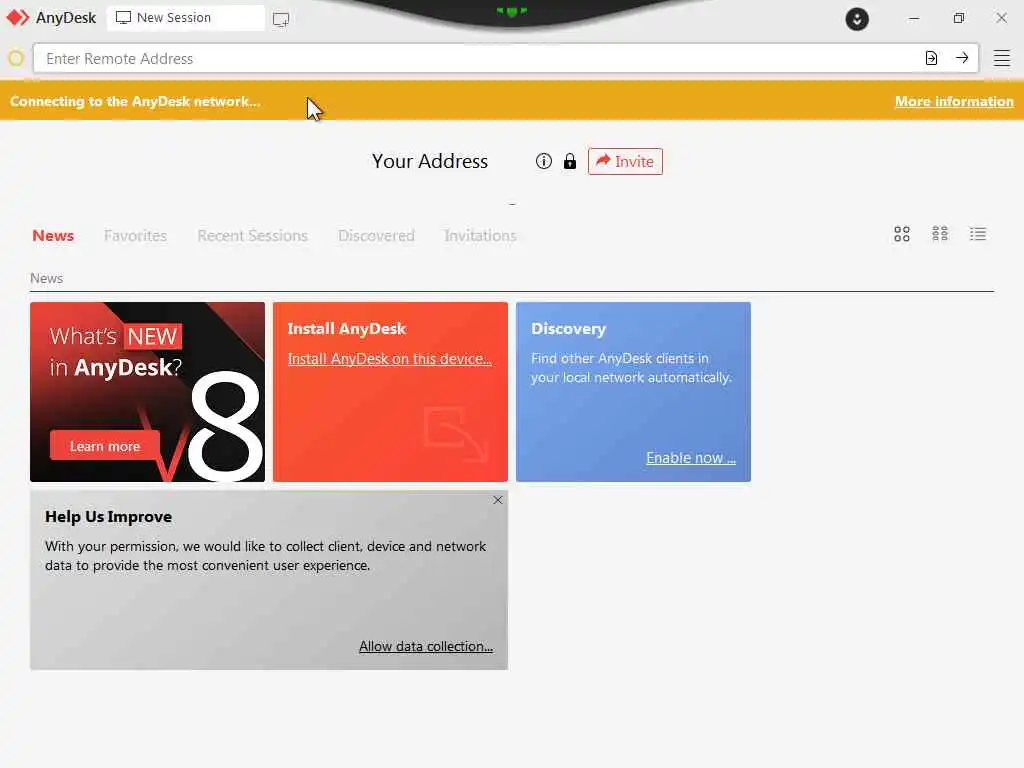Image resolution: width=1024 pixels, height=768 pixels.
Task: Click the Invite button
Action: (625, 161)
